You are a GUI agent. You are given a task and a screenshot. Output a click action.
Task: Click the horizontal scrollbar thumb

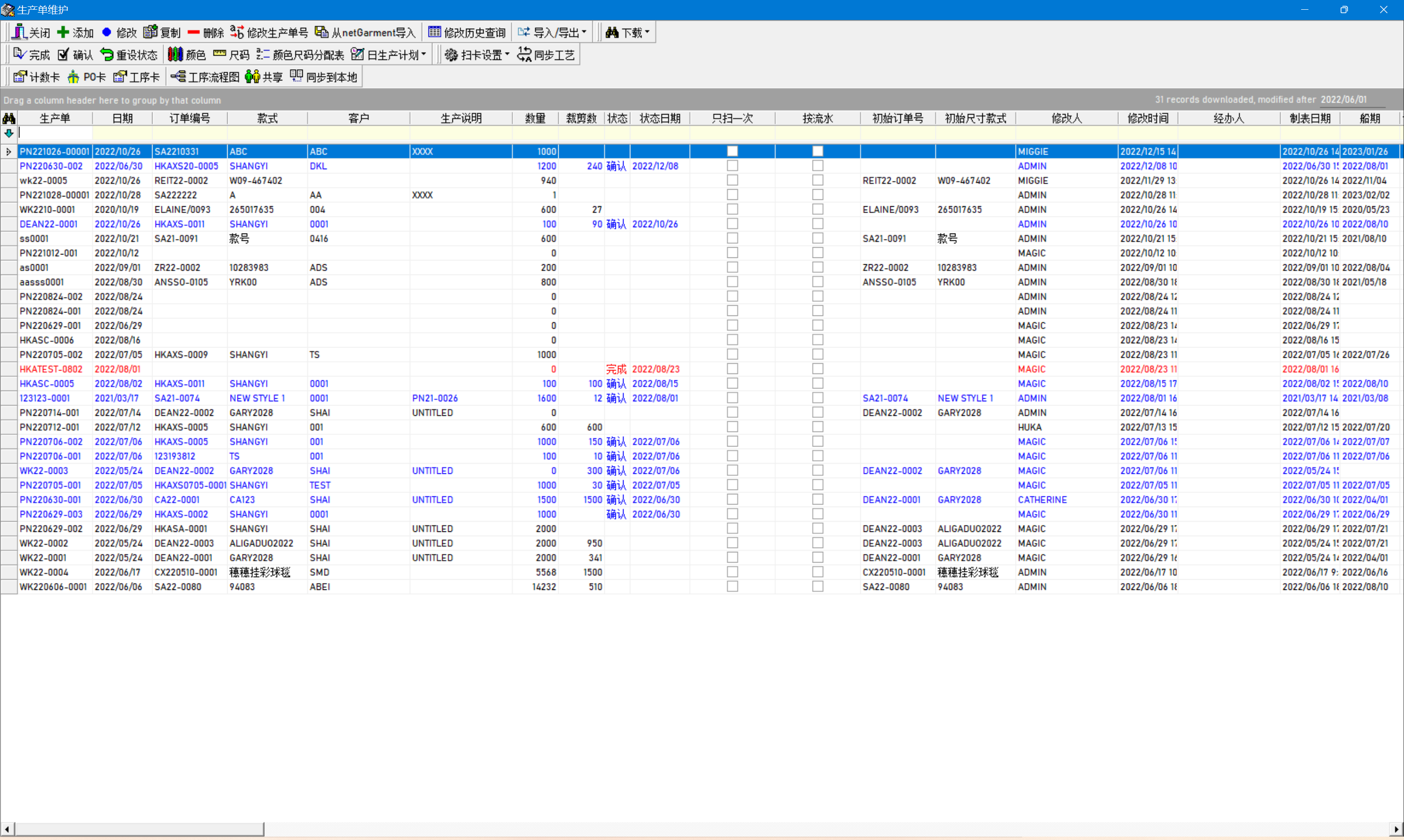(139, 829)
